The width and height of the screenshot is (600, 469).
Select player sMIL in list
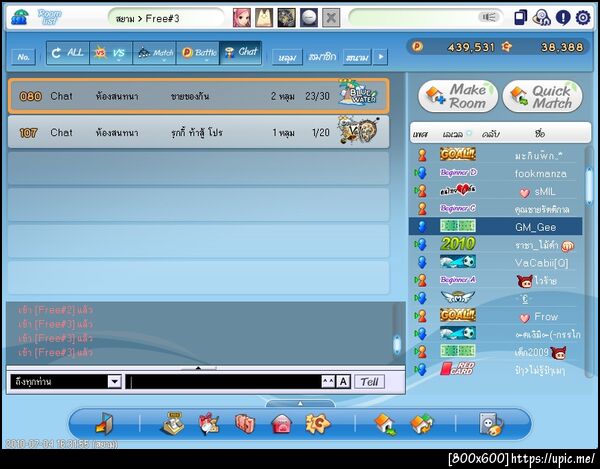click(x=496, y=191)
